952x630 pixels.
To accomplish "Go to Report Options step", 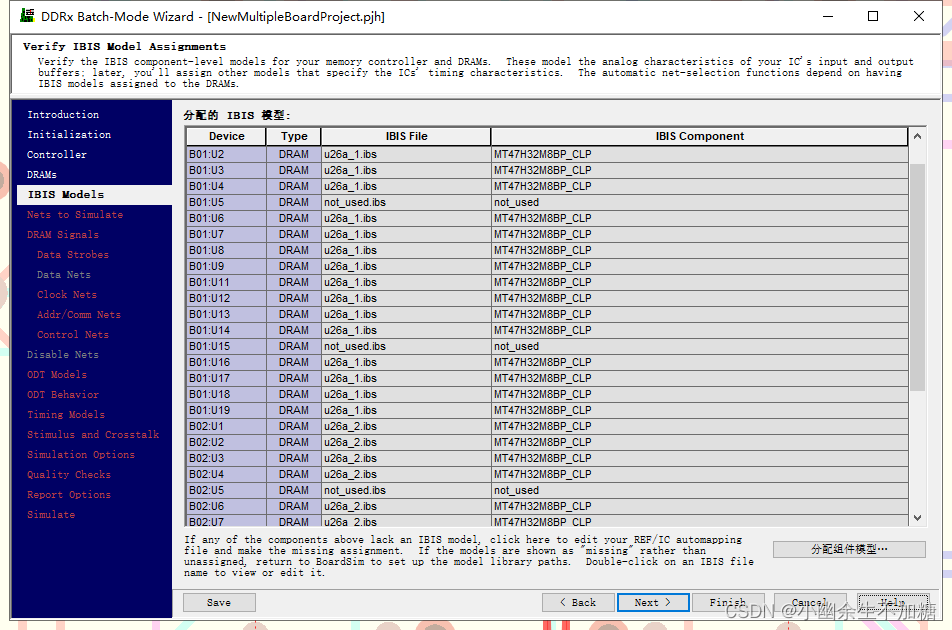I will 69,495.
